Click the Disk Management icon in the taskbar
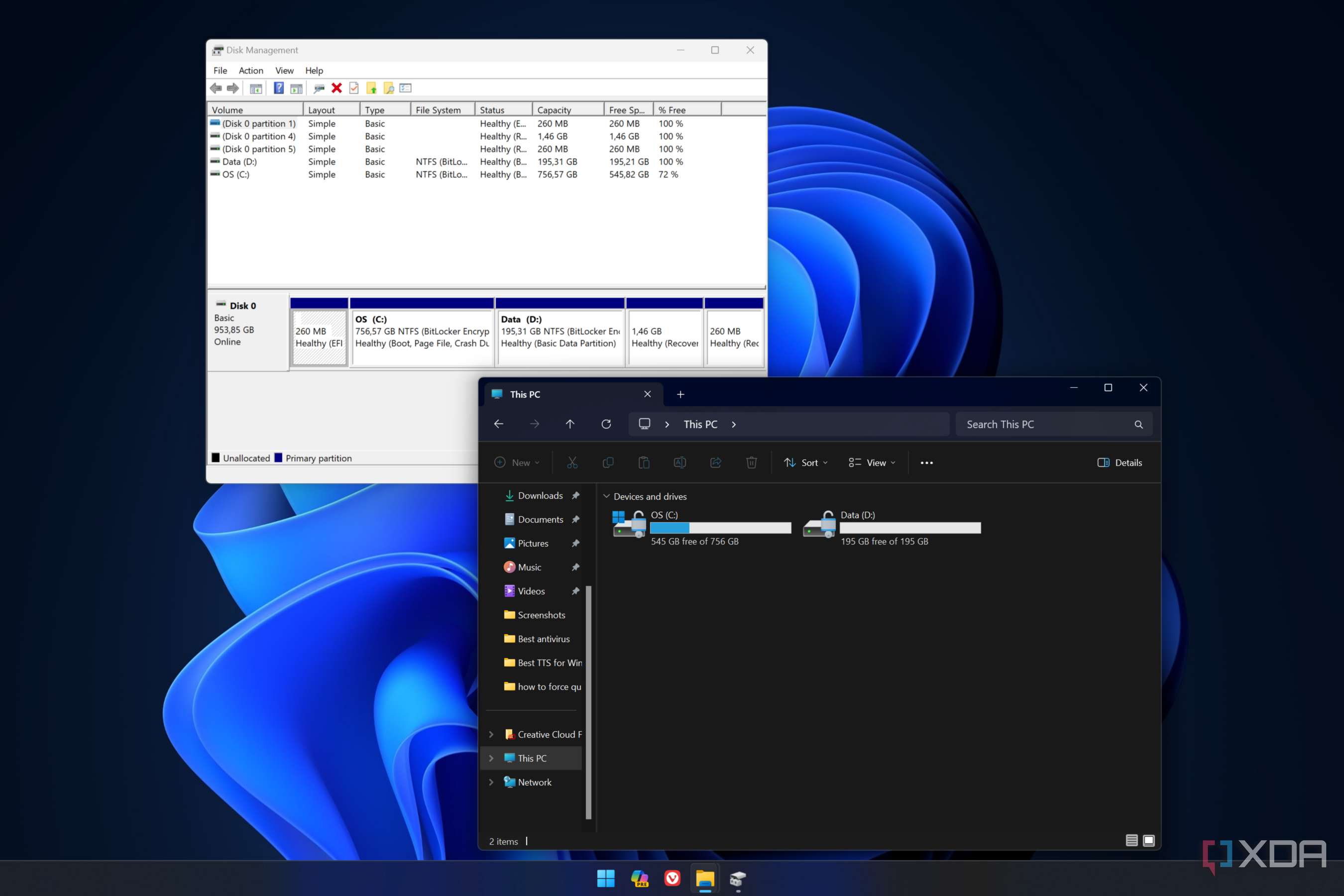The image size is (1344, 896). (x=738, y=878)
